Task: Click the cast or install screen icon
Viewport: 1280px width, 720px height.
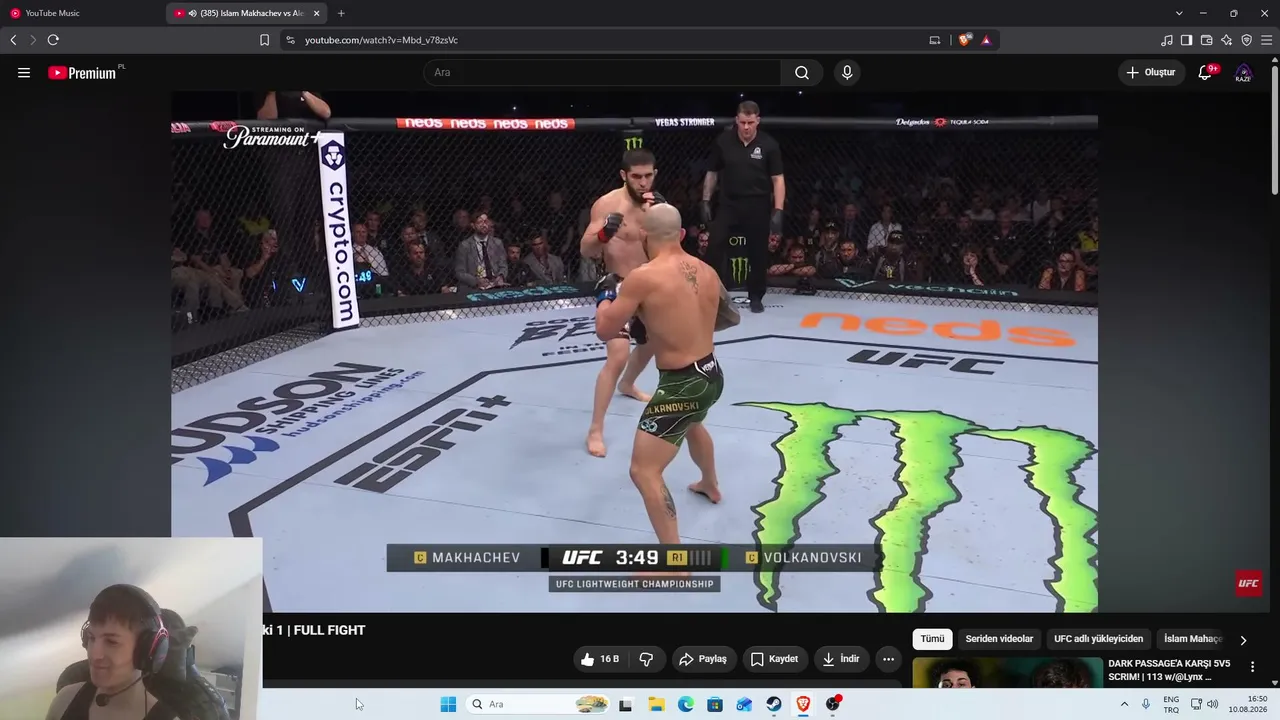Action: (935, 40)
